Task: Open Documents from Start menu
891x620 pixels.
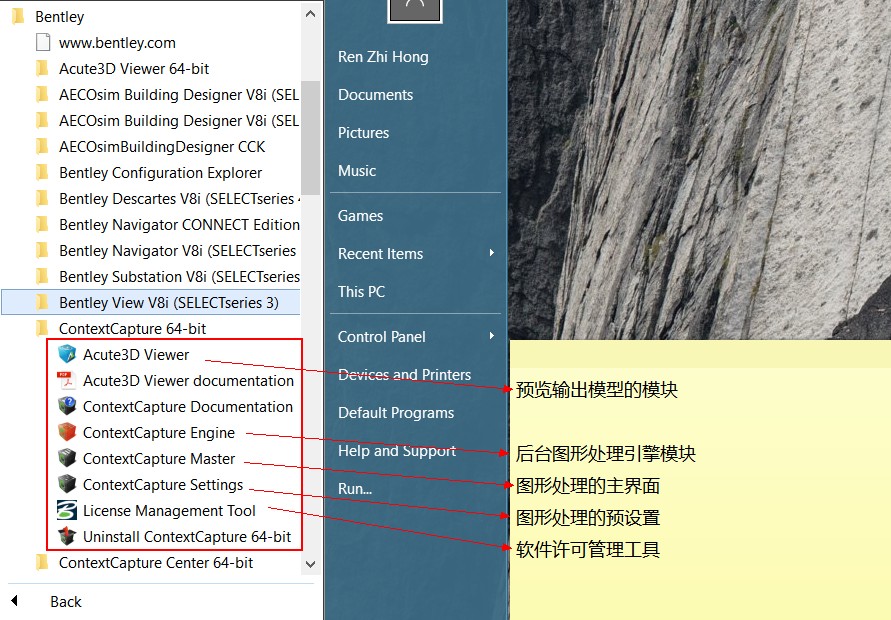Action: pyautogui.click(x=375, y=95)
